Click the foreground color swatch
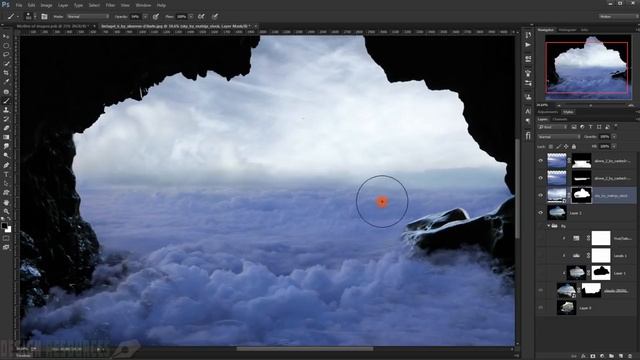Image resolution: width=640 pixels, height=360 pixels. coord(4,225)
